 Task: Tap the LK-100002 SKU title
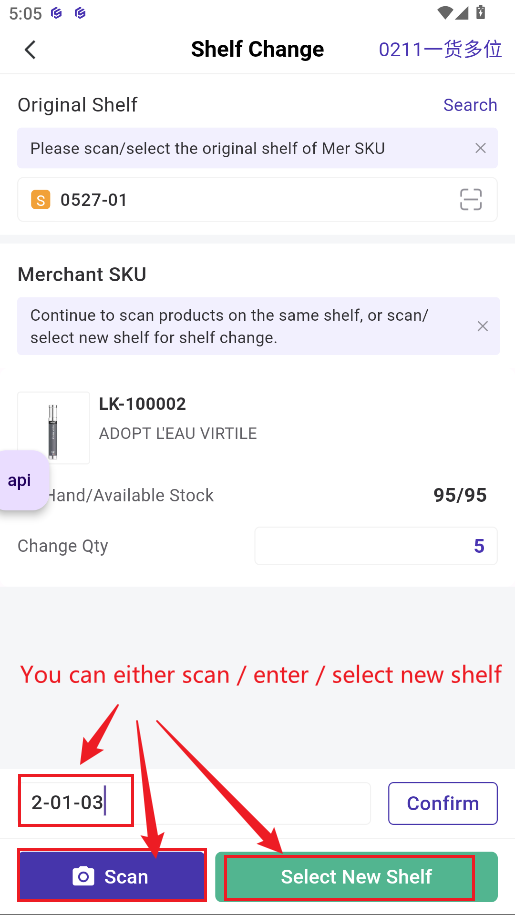click(x=142, y=404)
